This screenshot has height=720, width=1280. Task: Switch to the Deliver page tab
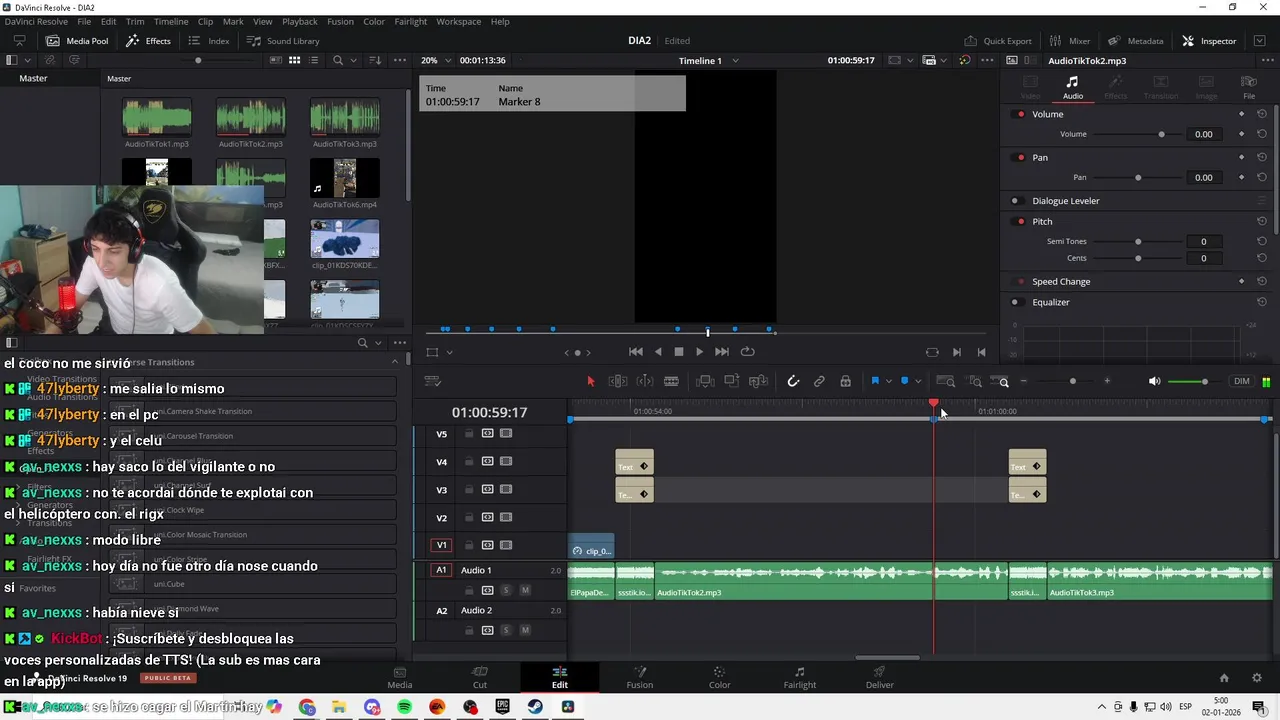click(879, 677)
